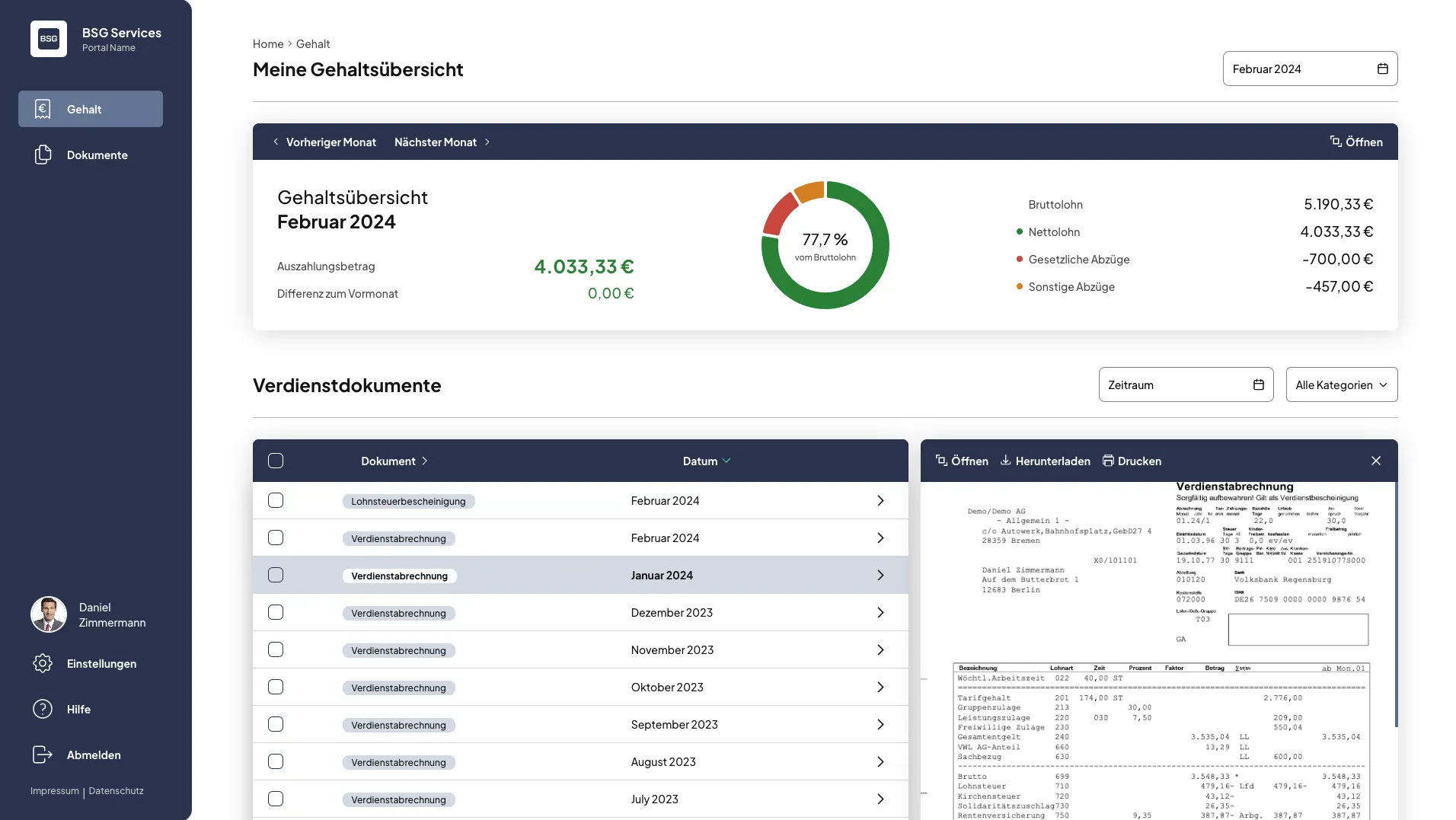Expand the Oktober 2023 row chevron
This screenshot has width=1456, height=820.
[x=880, y=687]
